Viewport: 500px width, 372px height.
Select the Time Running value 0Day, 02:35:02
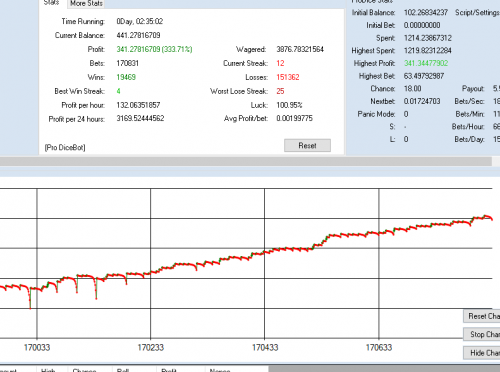point(140,22)
